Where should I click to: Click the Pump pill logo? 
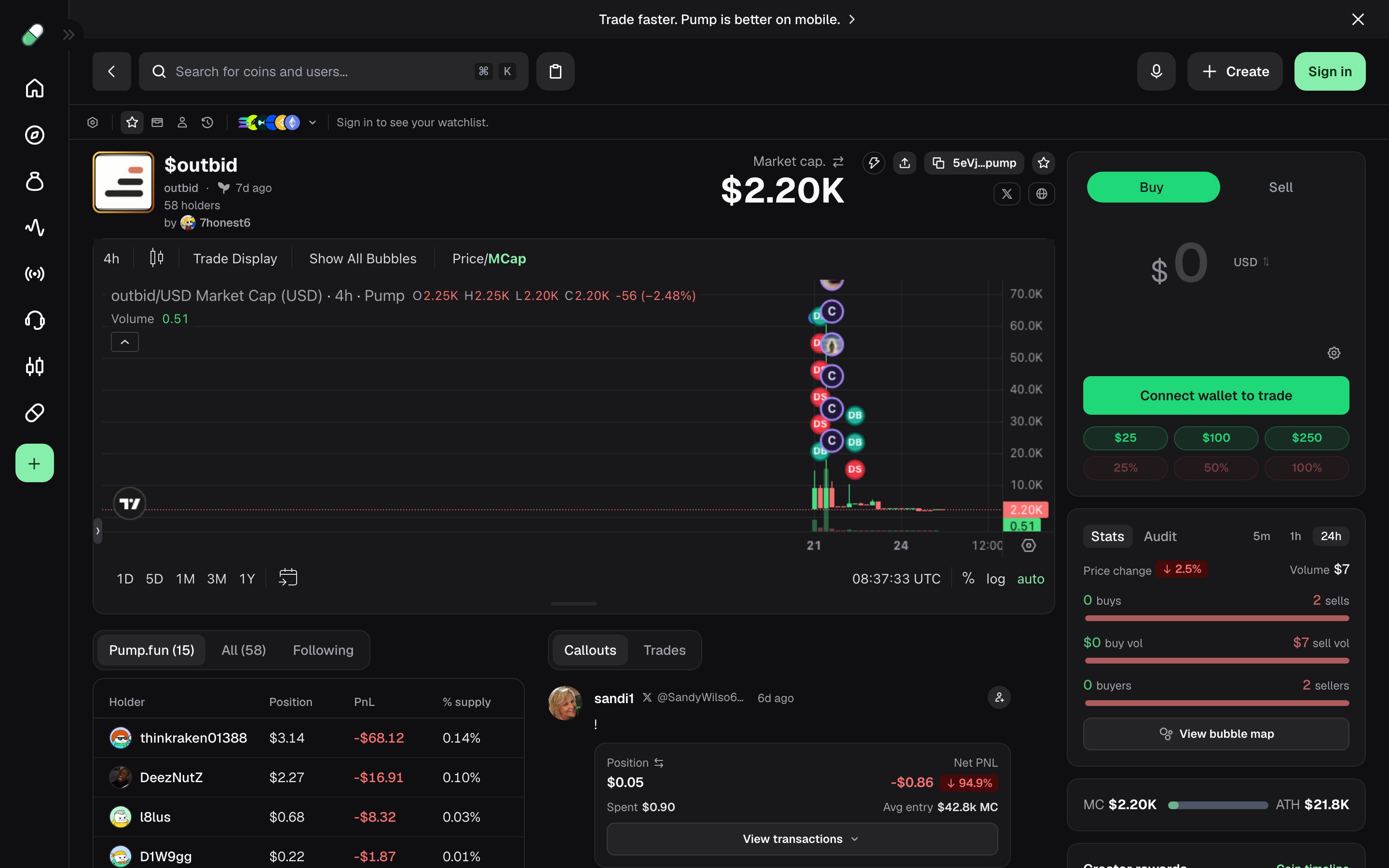pyautogui.click(x=33, y=34)
